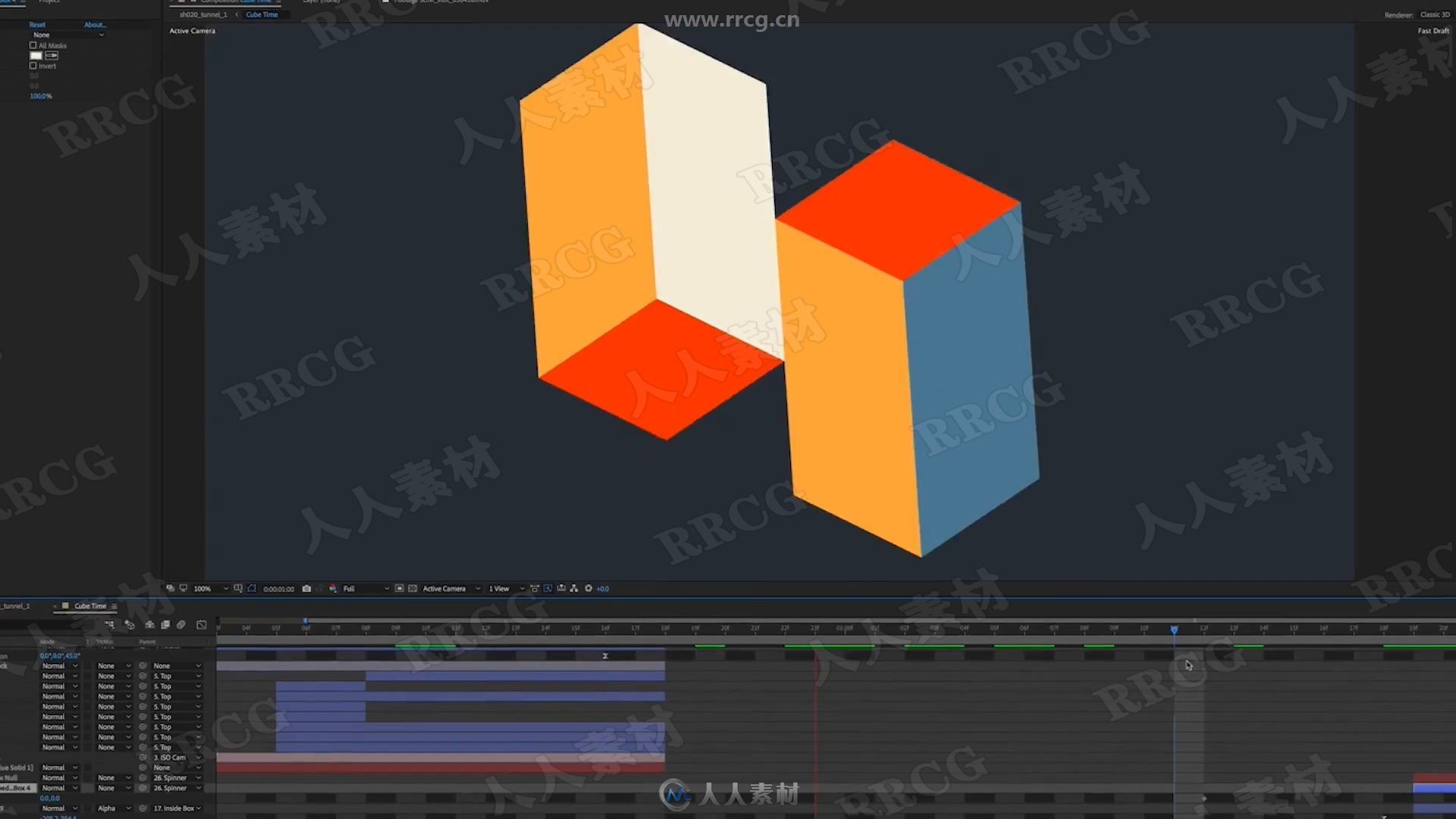Click the Parent column header
The image size is (1456, 819).
147,642
